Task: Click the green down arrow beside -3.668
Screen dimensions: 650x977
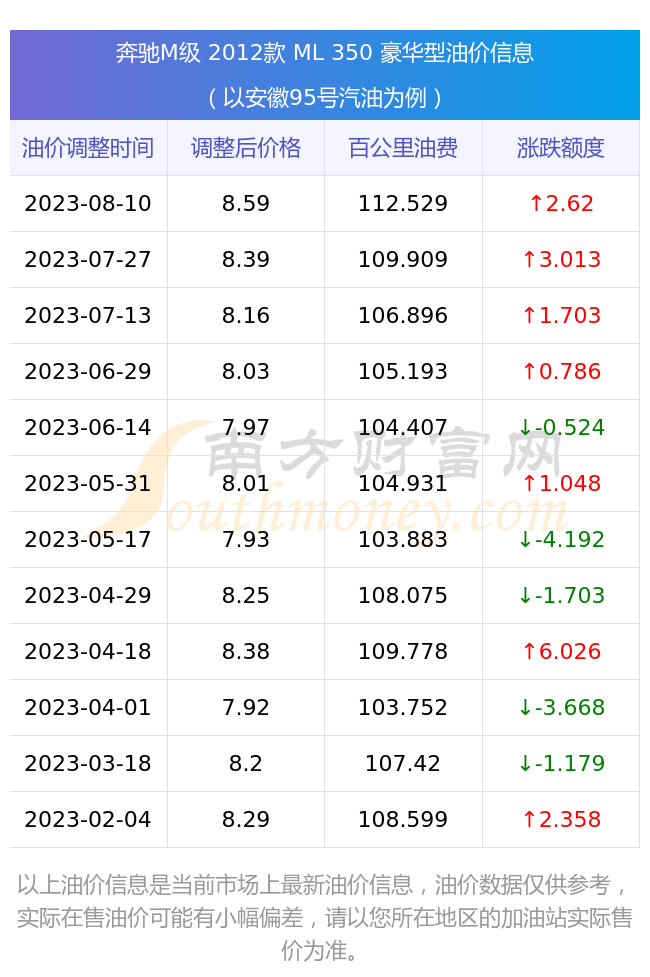Action: click(525, 708)
